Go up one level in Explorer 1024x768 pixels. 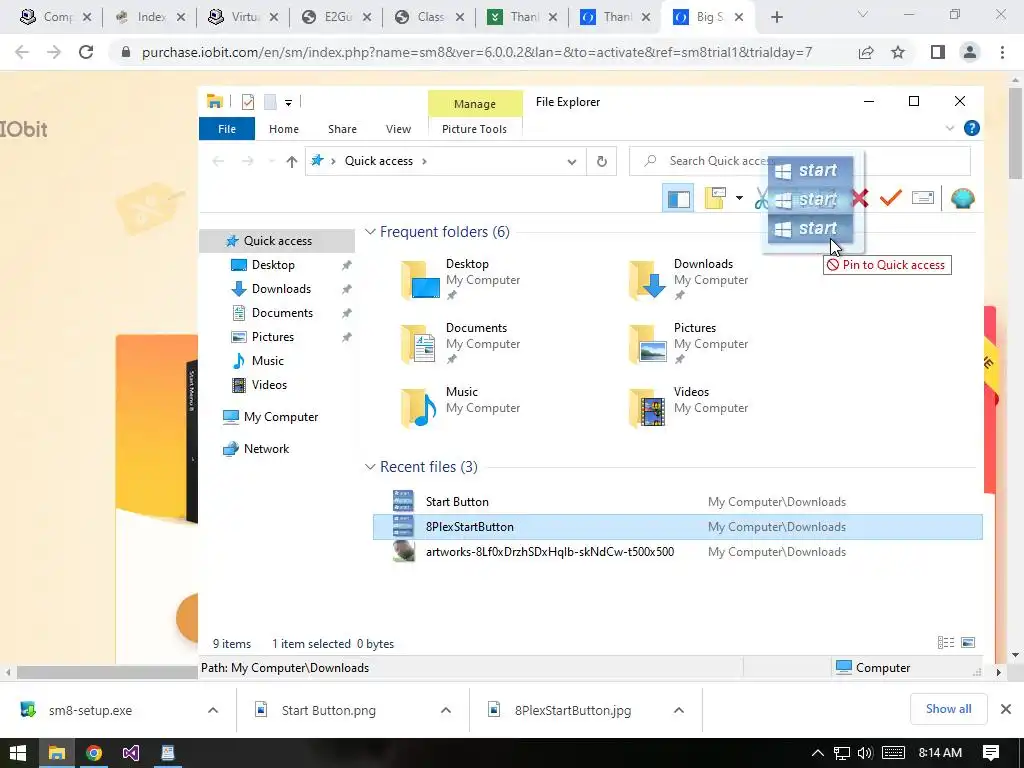pos(292,161)
